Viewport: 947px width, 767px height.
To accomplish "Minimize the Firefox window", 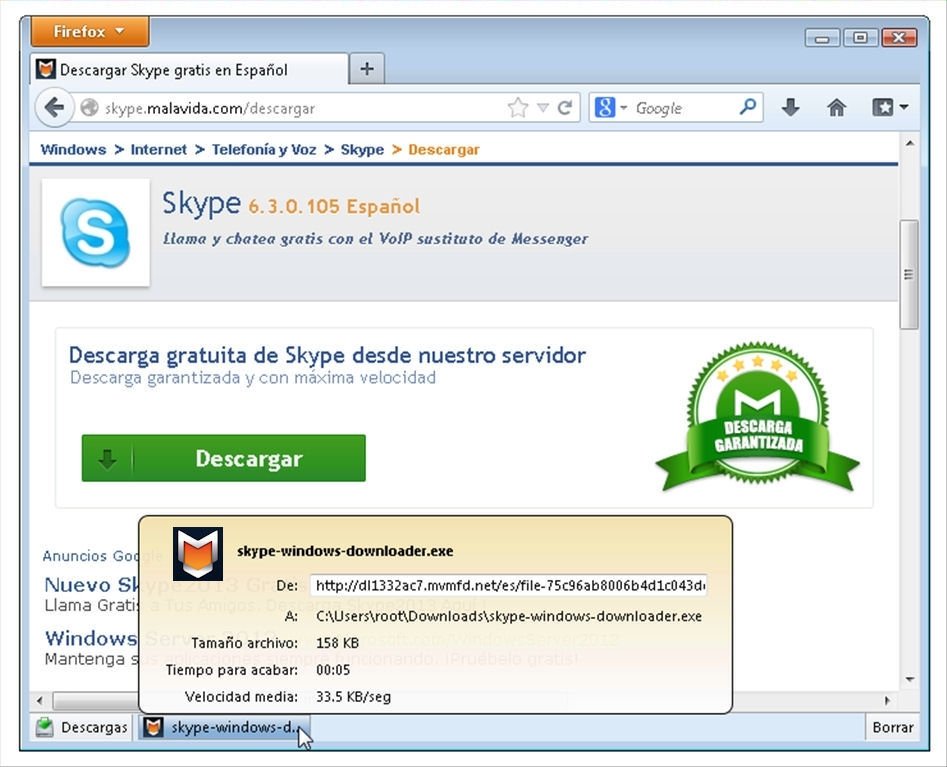I will (x=822, y=39).
